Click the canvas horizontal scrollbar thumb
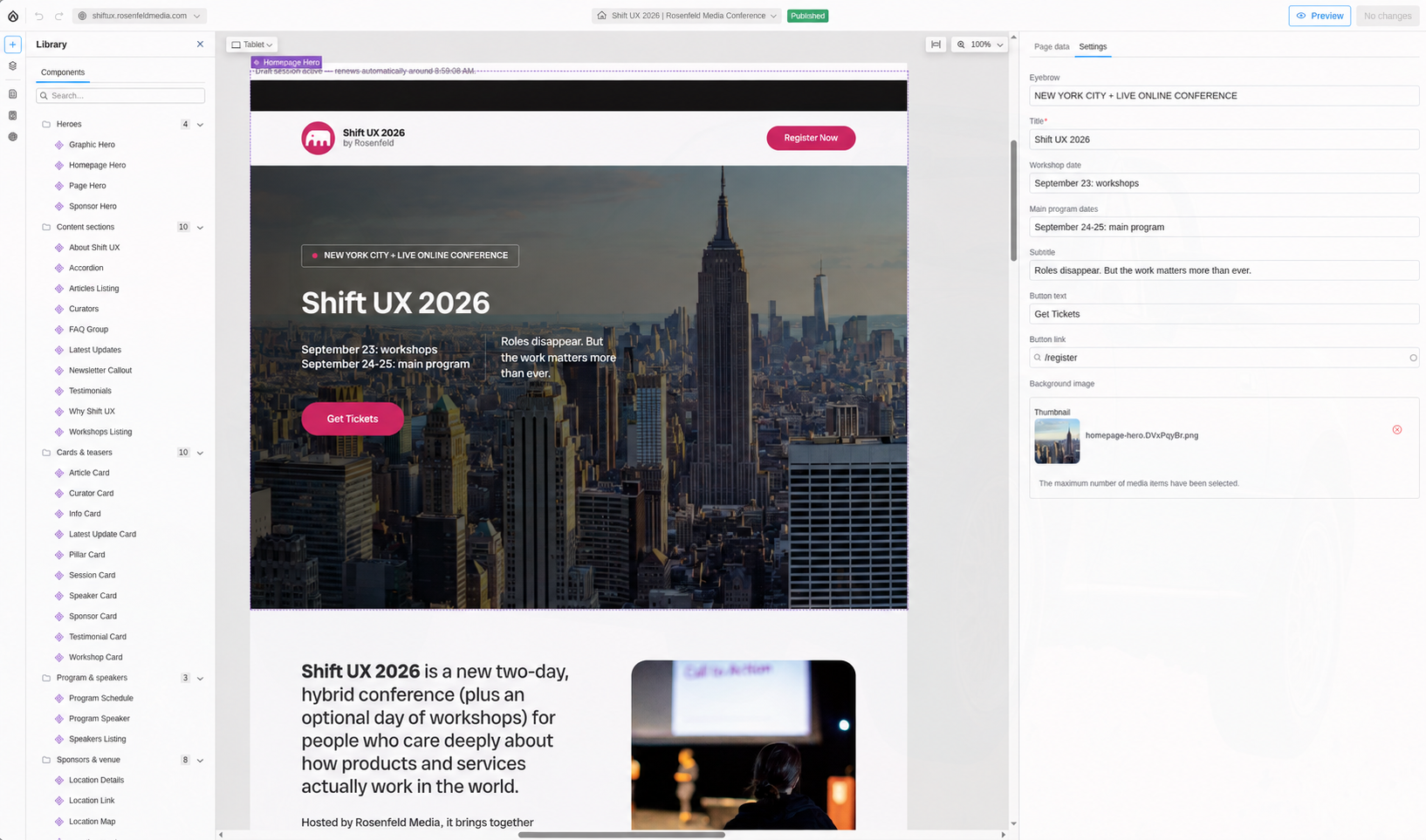Screen dimensions: 1426x840 (621, 835)
